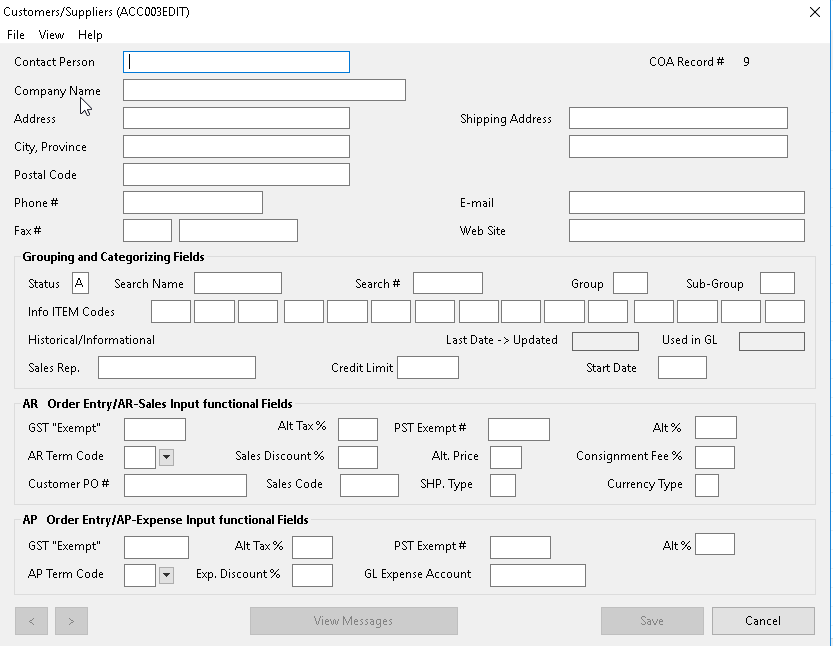
Task: Click the AR Term Code text box
Action: coord(140,457)
